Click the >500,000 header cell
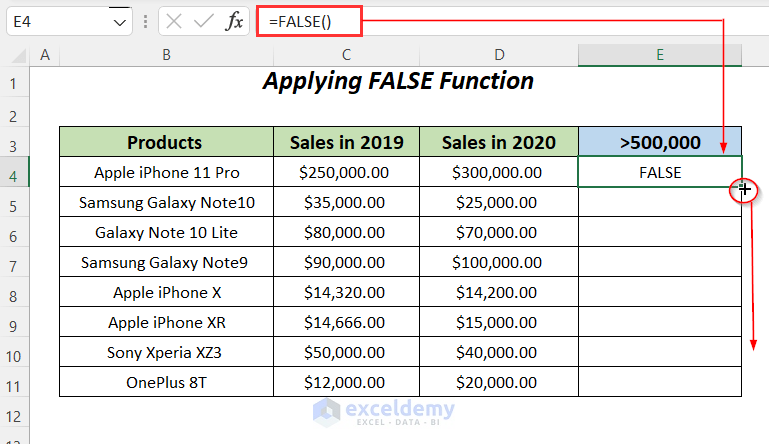769x444 pixels. click(x=660, y=142)
